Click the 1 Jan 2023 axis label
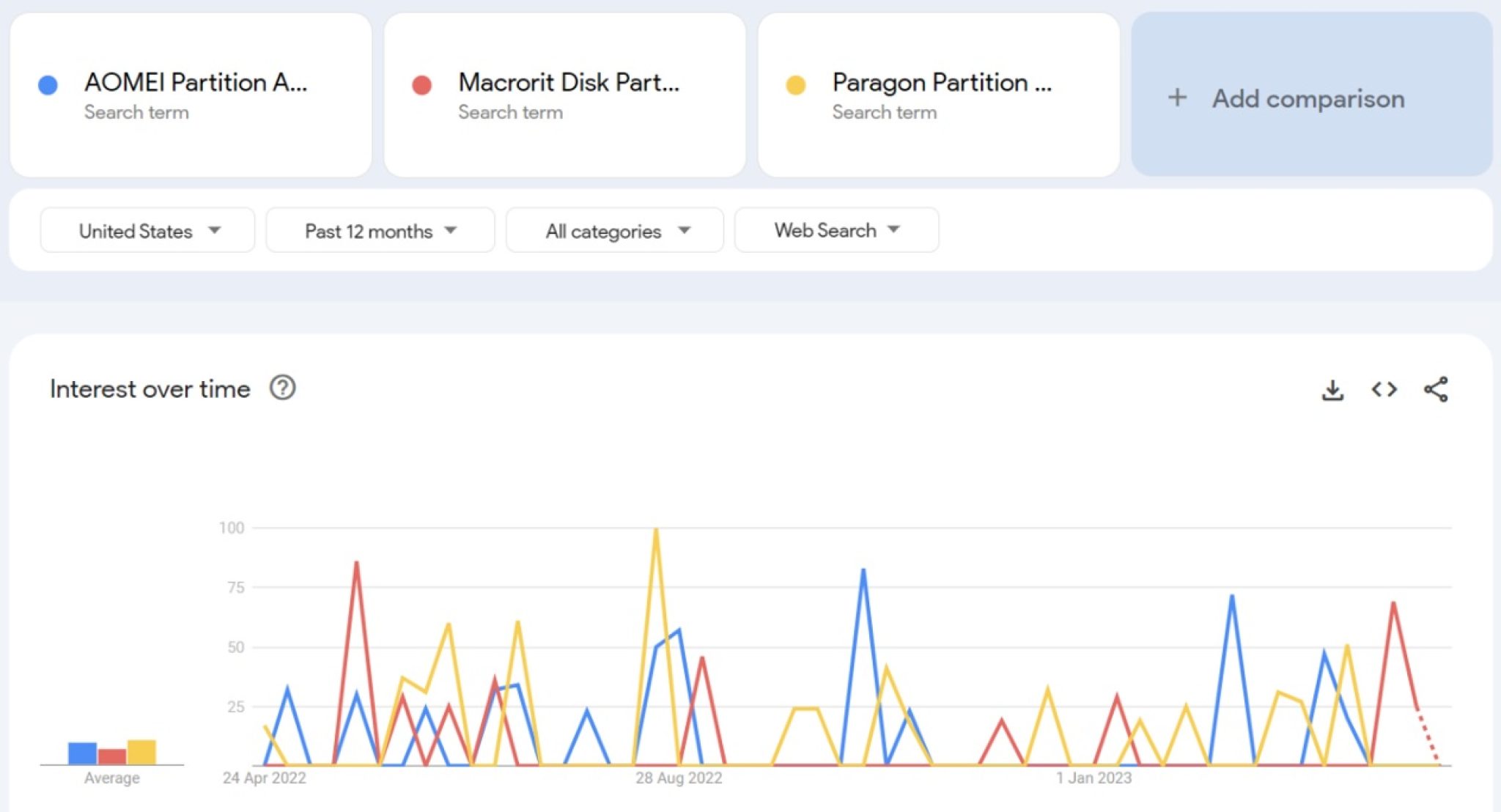1501x812 pixels. (x=1094, y=778)
